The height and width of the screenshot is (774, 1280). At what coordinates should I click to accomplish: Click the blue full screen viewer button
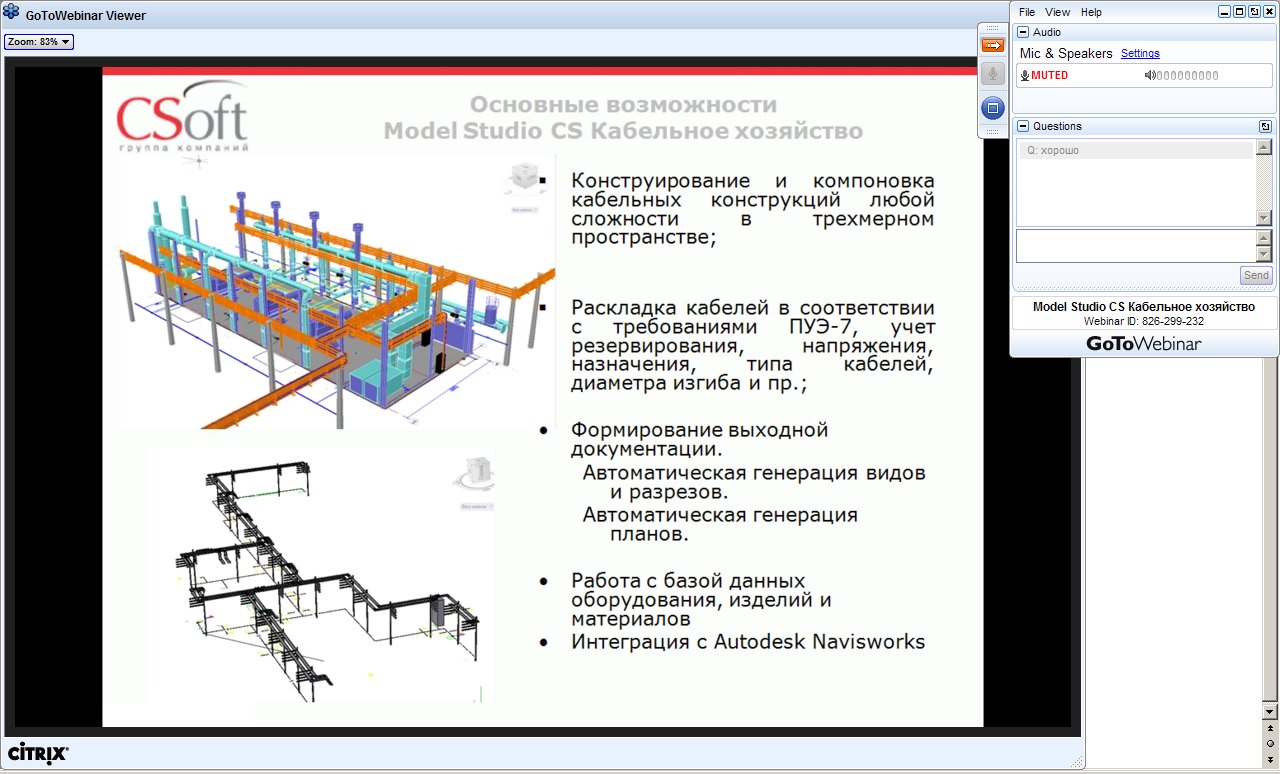pos(992,107)
